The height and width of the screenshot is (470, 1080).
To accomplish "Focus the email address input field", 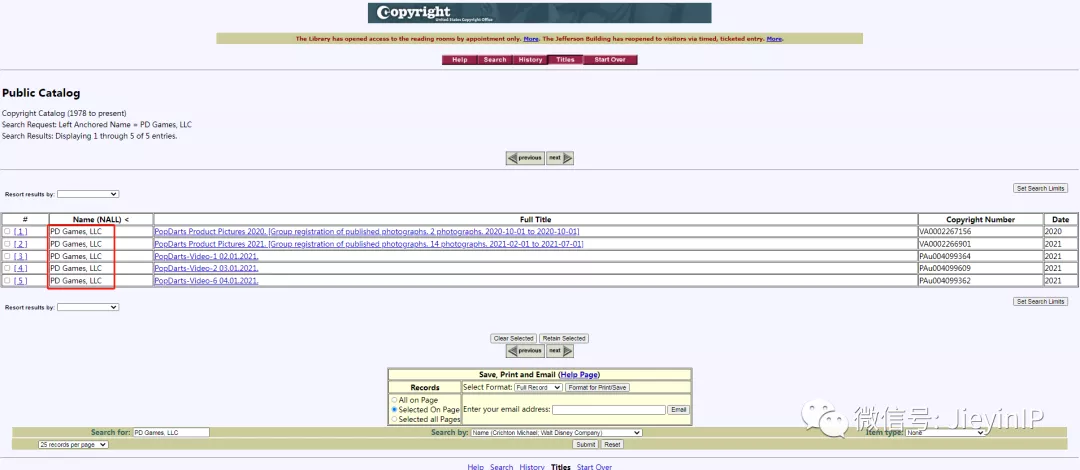I will [x=609, y=409].
